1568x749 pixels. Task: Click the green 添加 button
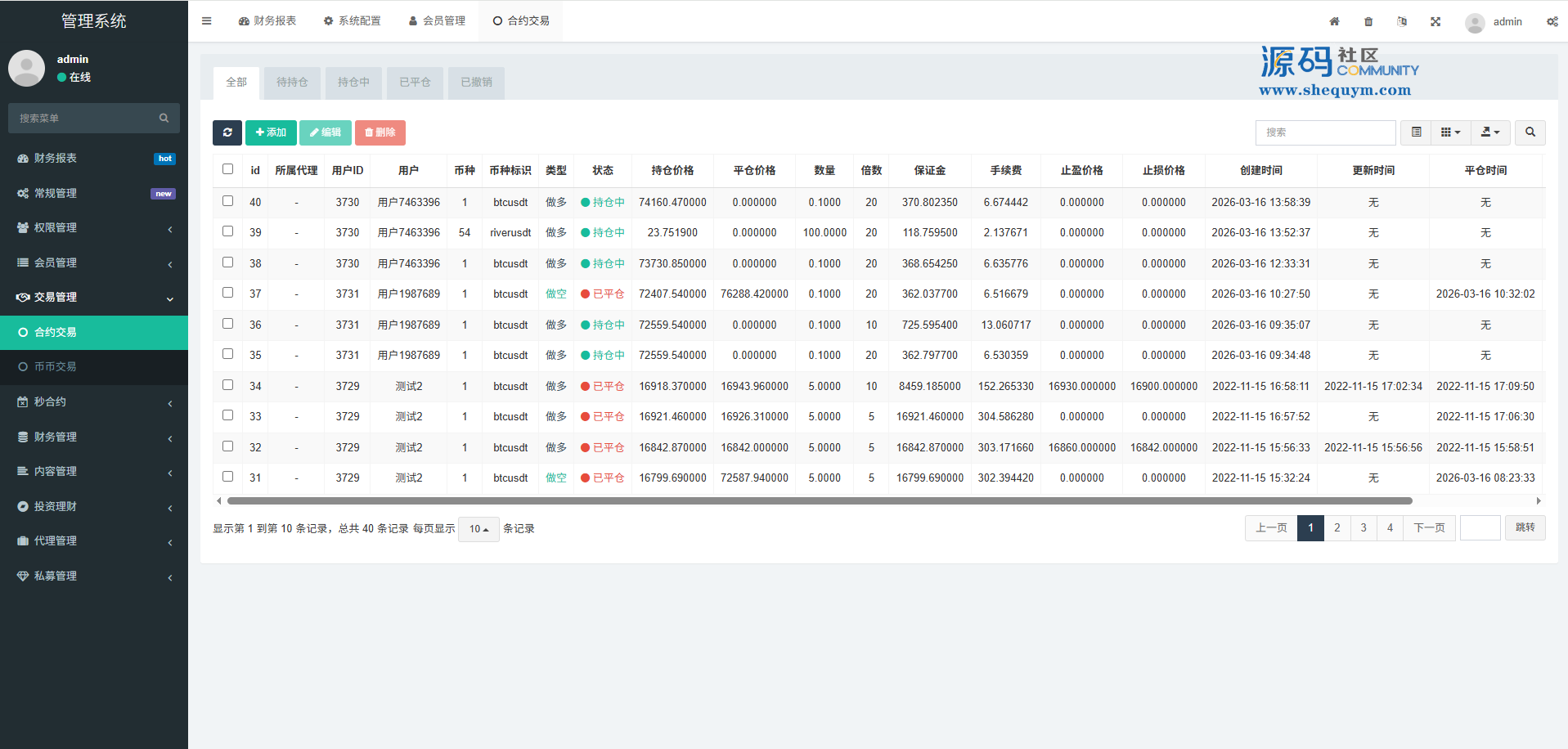click(271, 132)
